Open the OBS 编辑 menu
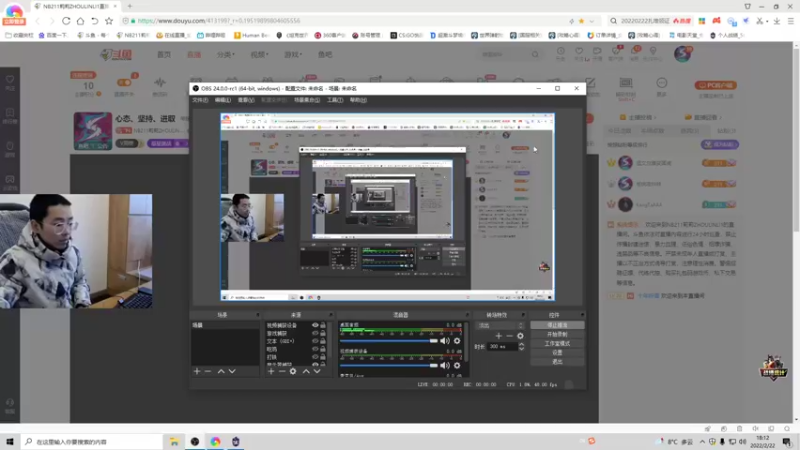 click(x=222, y=100)
